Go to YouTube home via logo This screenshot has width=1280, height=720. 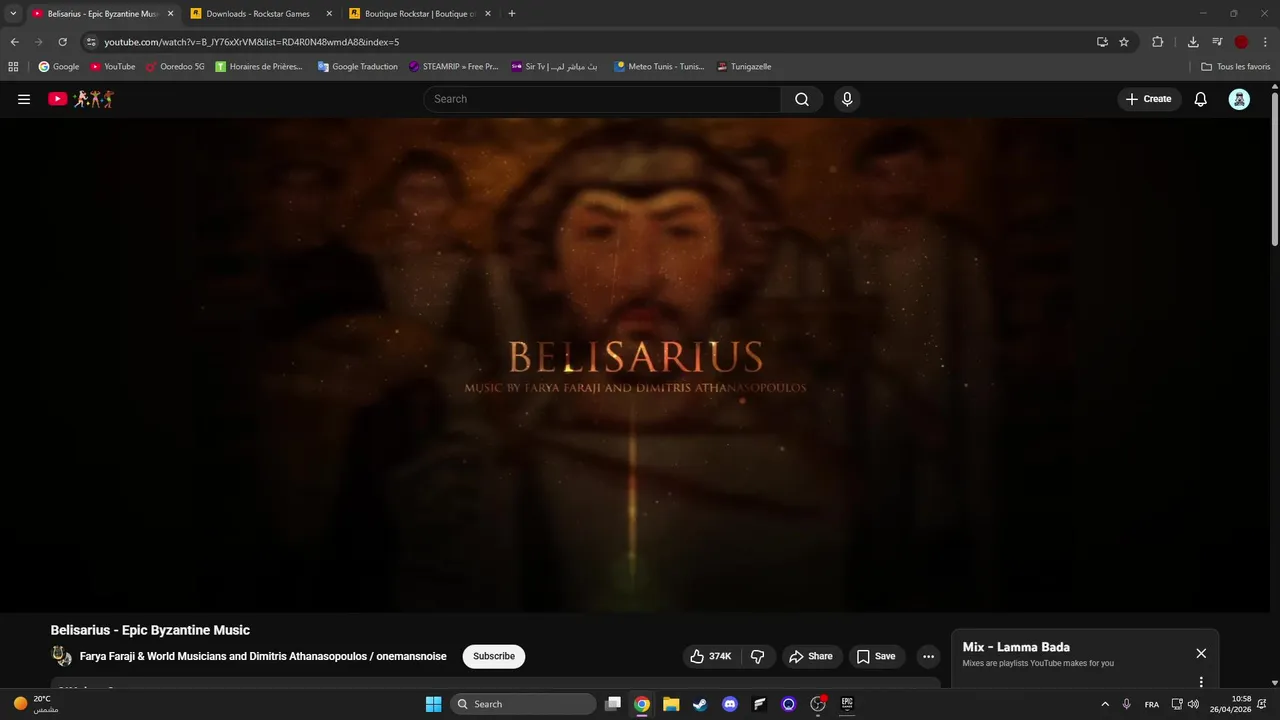point(81,99)
